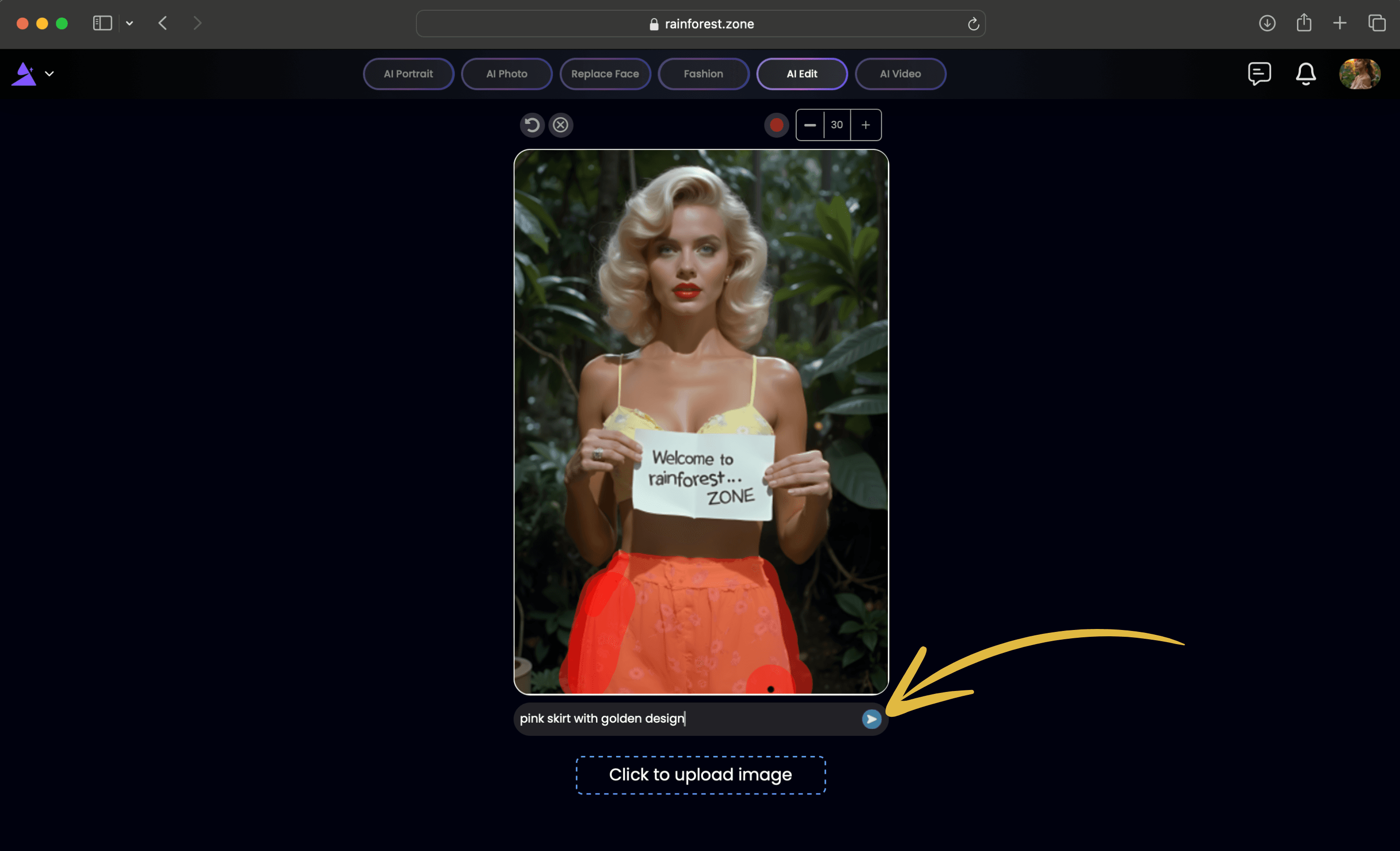Click the AI Portrait tab

pyautogui.click(x=408, y=73)
